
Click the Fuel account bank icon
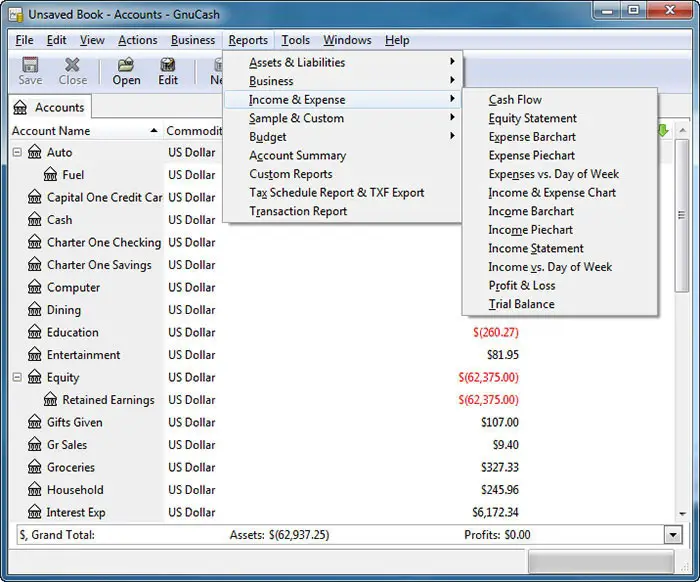[x=50, y=175]
